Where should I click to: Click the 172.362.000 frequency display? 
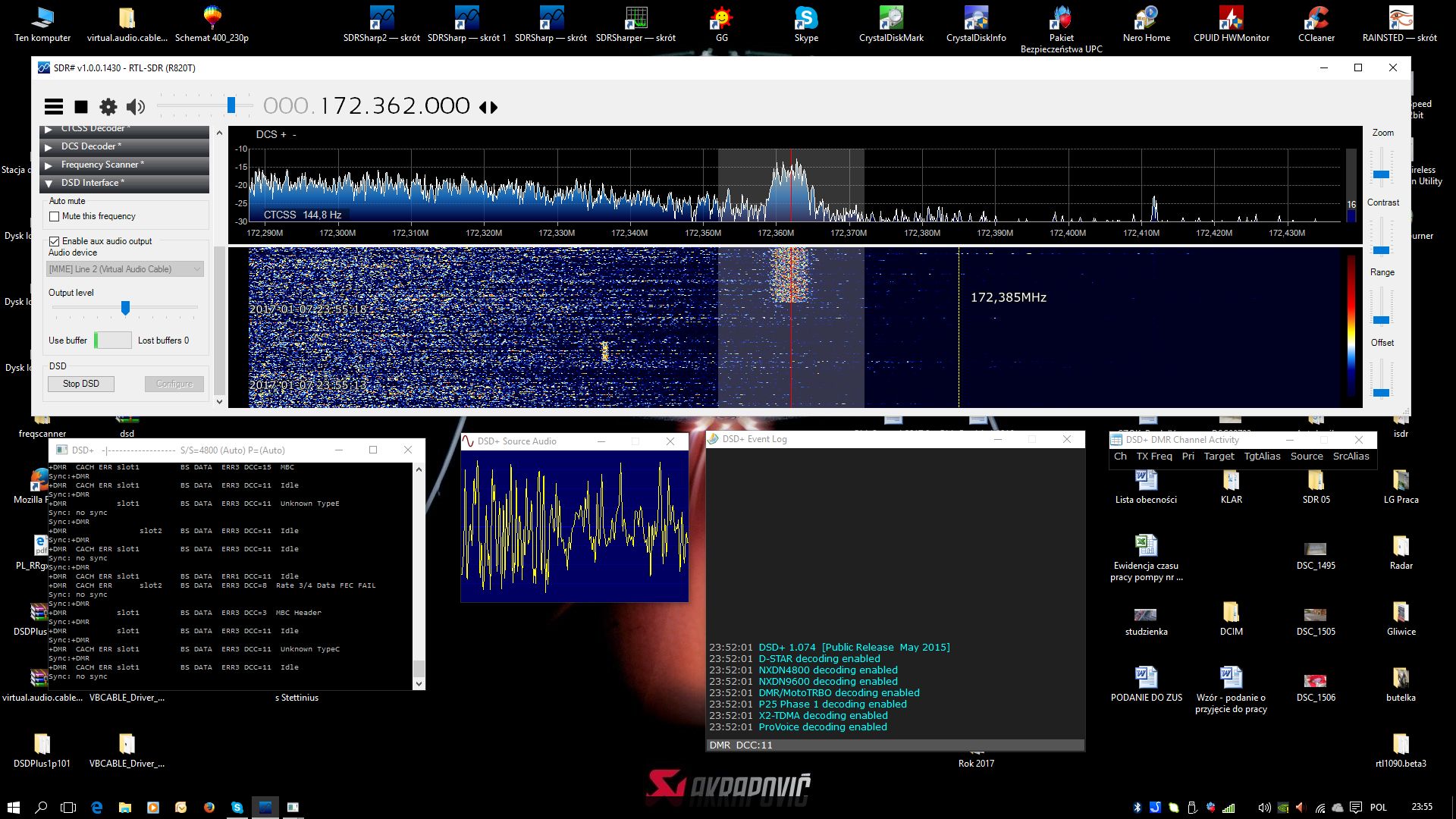367,106
